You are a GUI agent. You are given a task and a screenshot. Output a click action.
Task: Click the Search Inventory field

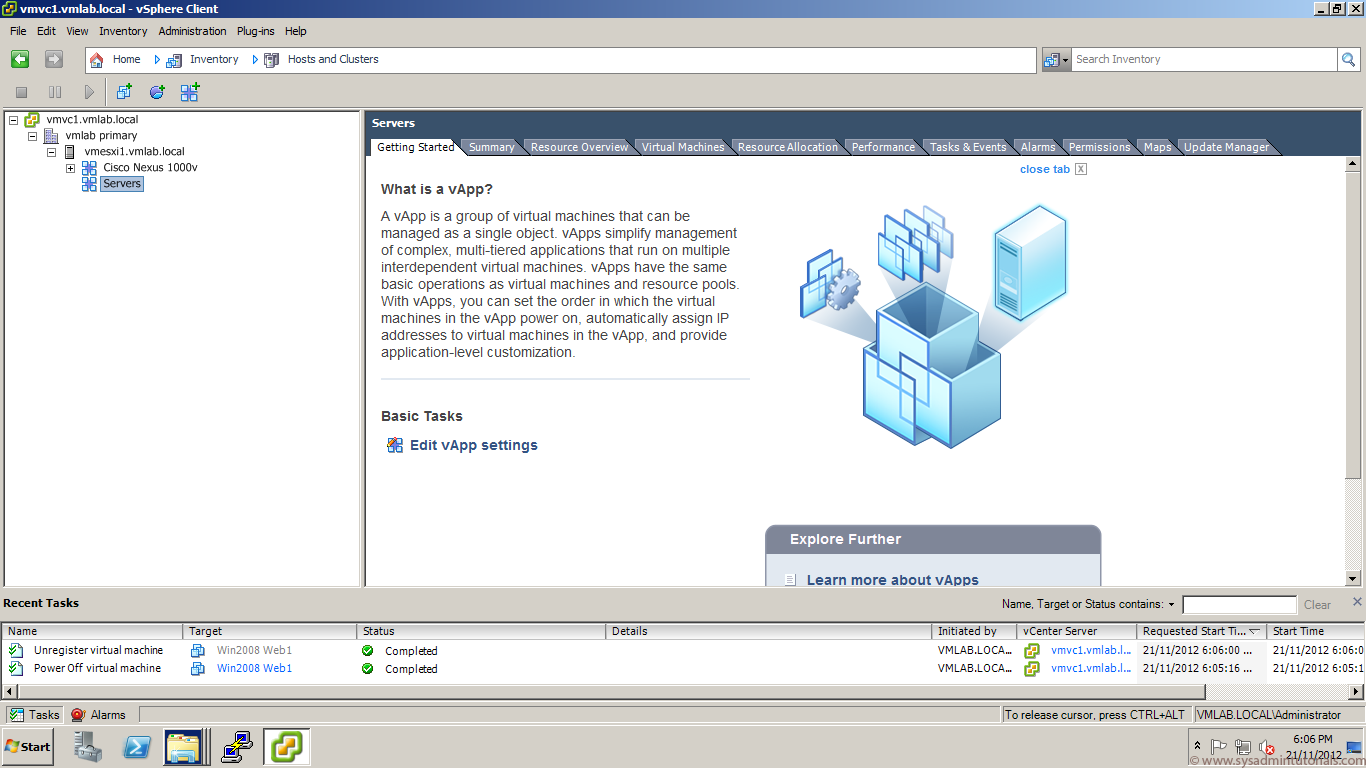point(1204,60)
